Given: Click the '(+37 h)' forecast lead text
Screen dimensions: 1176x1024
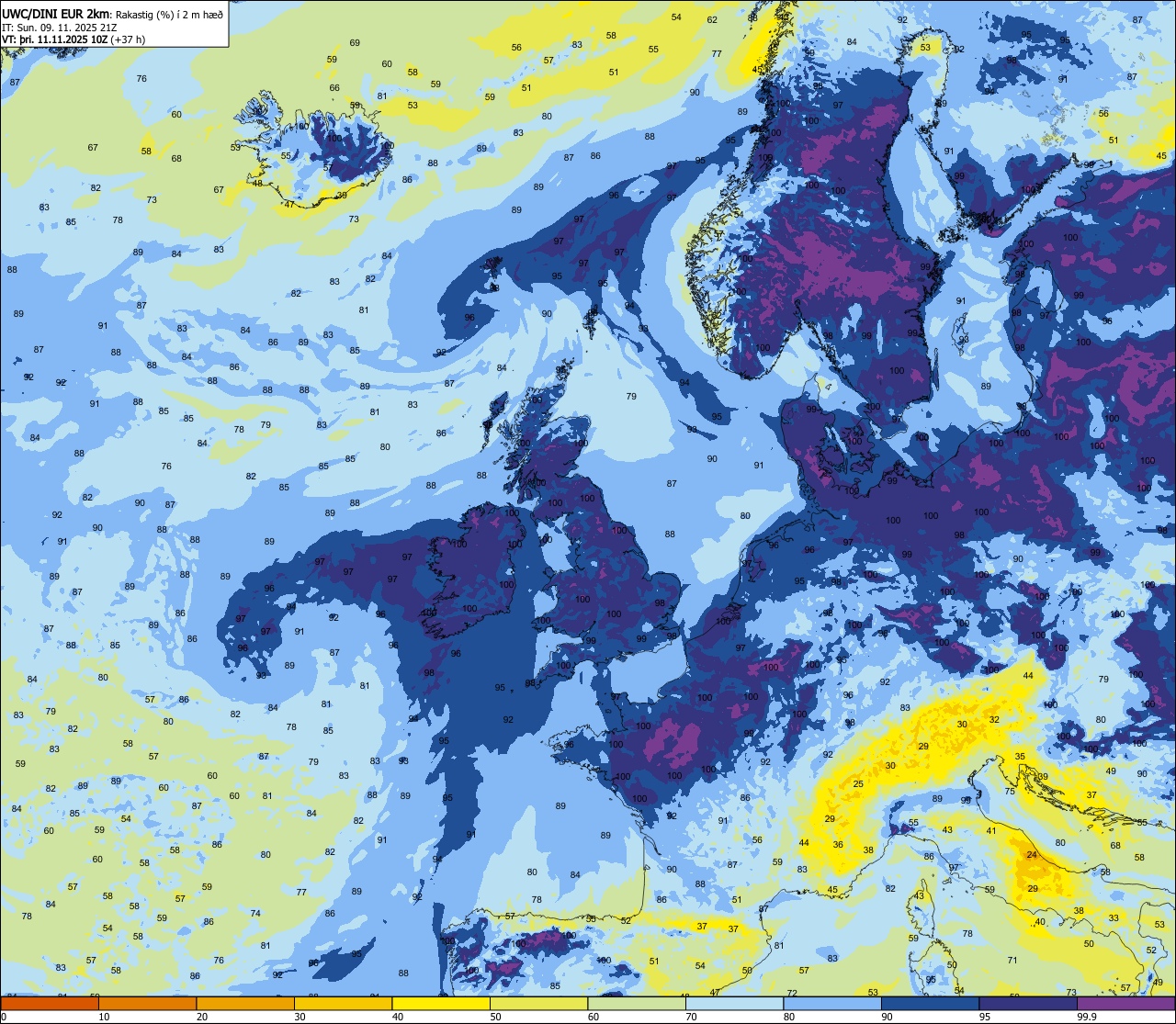Looking at the screenshot, I should pyautogui.click(x=128, y=39).
